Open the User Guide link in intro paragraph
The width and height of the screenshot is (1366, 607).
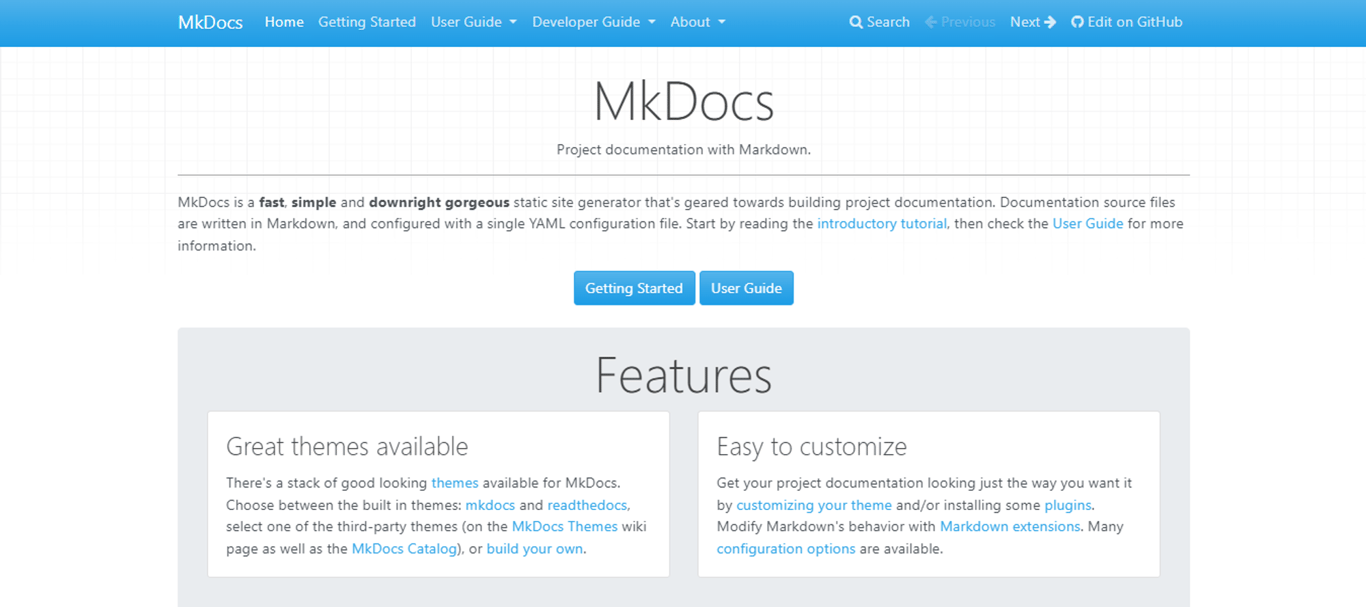(1088, 224)
